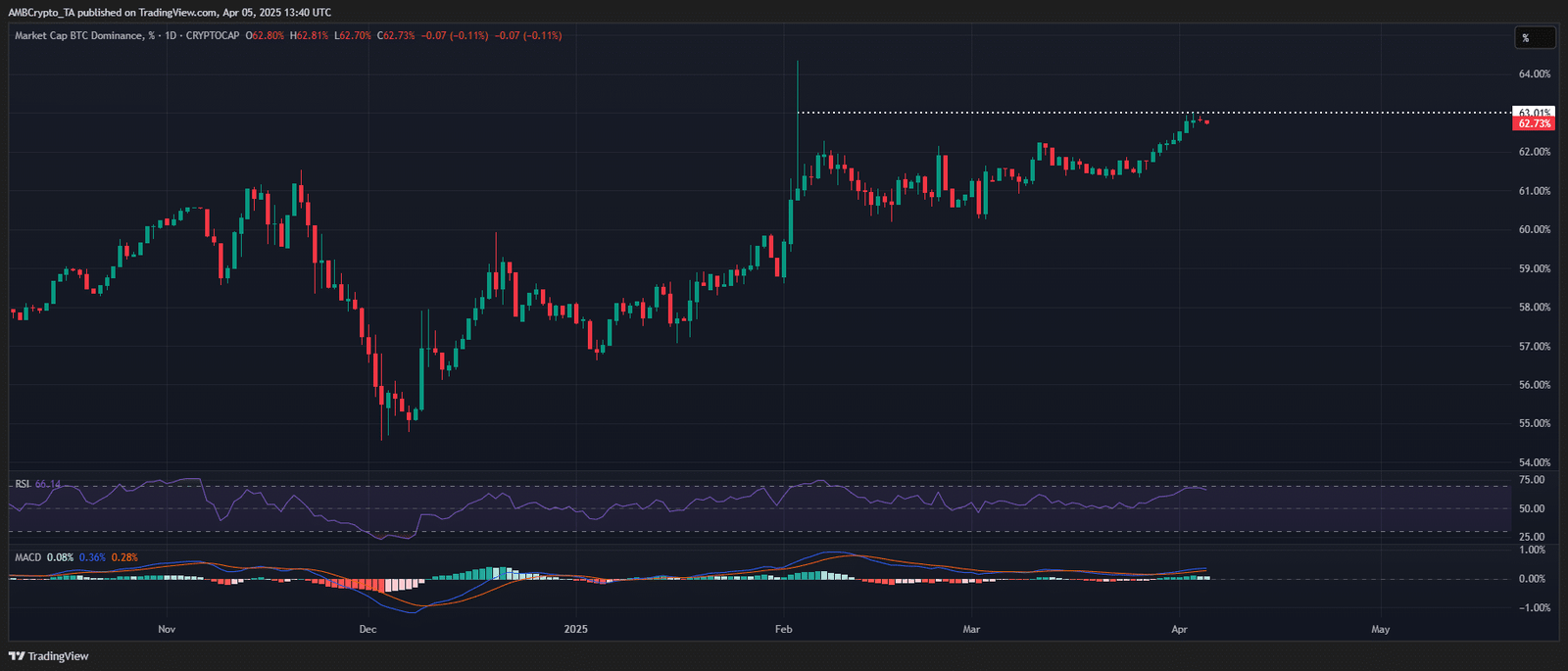Click the 64.00% level on price scale
Image resolution: width=1568 pixels, height=671 pixels.
click(x=1534, y=74)
